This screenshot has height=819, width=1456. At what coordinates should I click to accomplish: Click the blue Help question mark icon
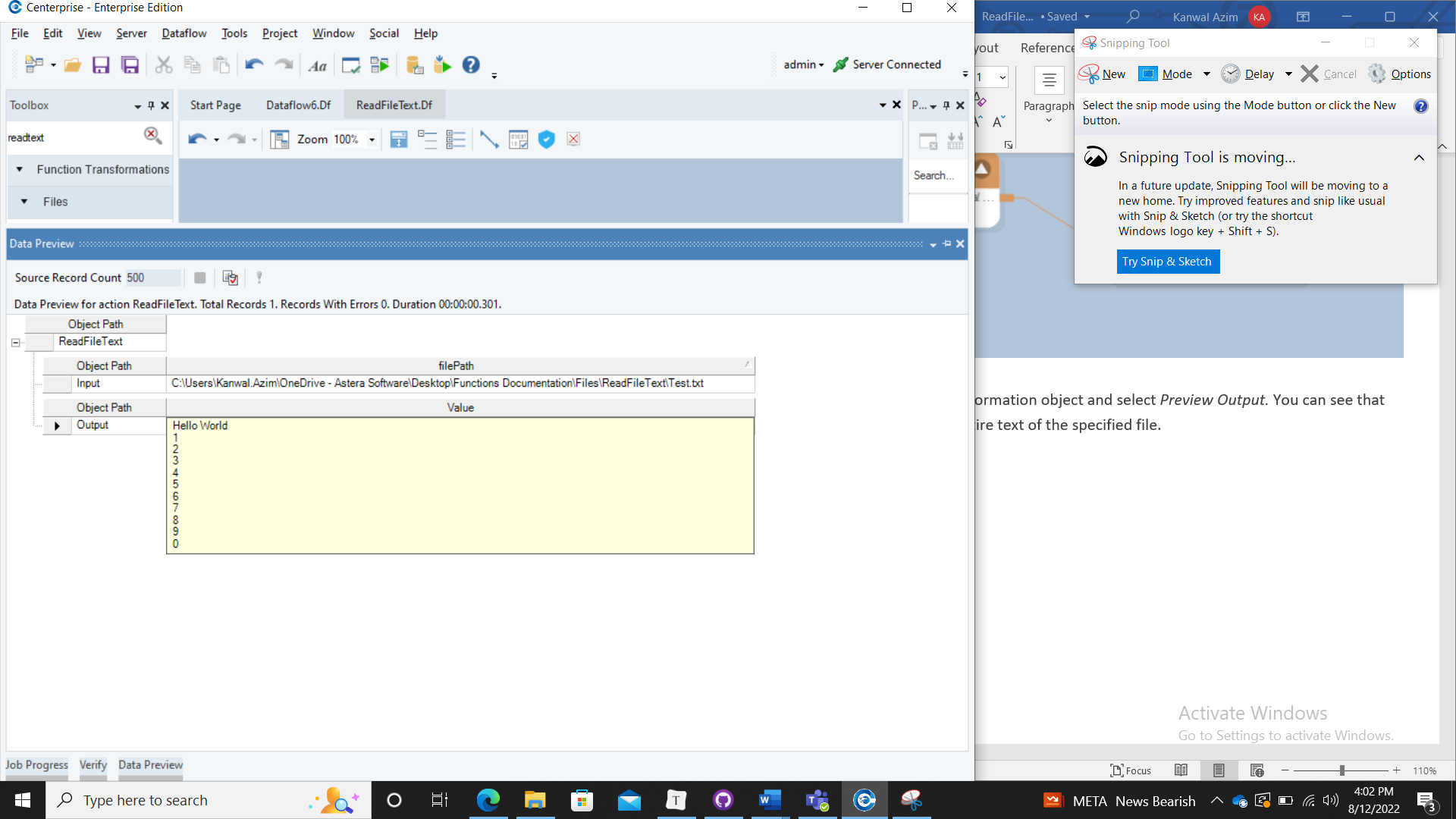[x=471, y=65]
